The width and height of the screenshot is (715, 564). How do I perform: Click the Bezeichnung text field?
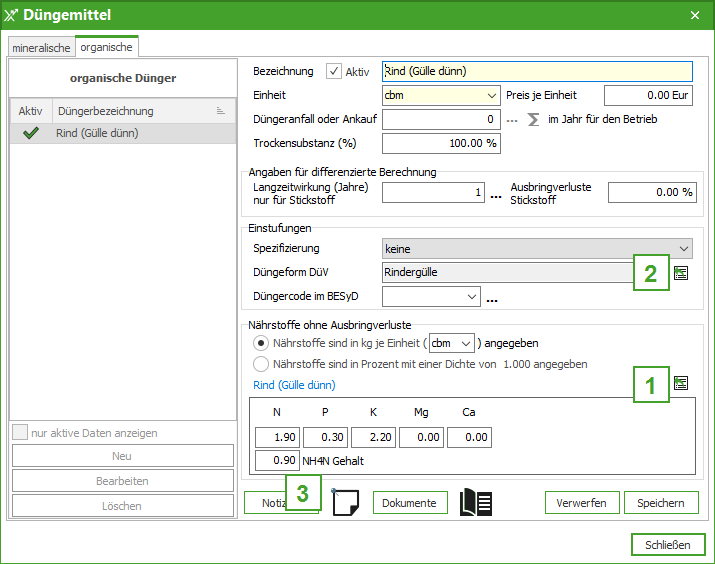(537, 71)
